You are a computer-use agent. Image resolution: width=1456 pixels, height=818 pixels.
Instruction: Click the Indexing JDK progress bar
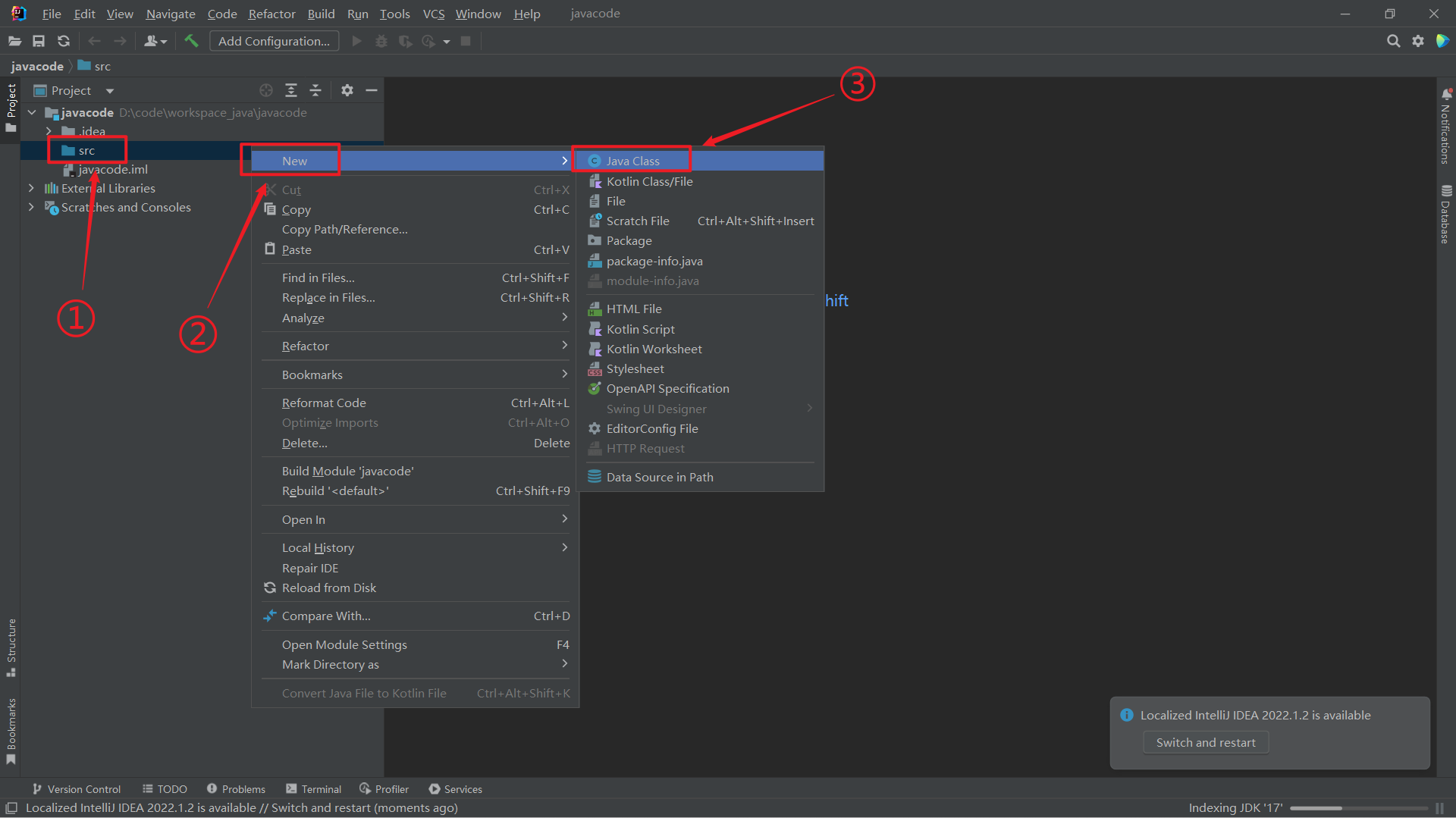click(1359, 808)
